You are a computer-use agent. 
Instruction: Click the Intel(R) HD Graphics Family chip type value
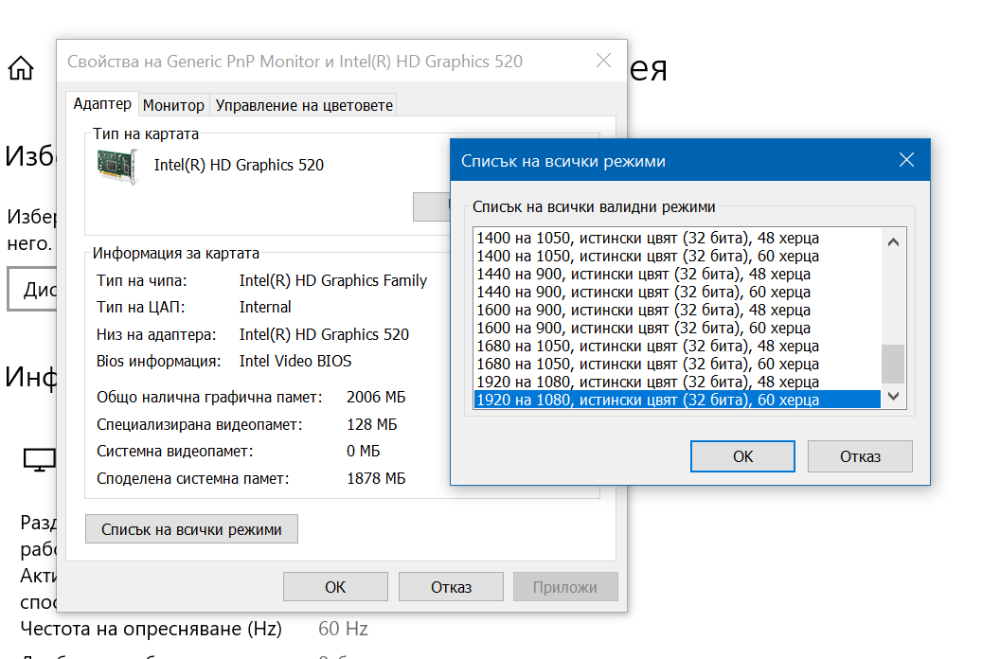click(x=333, y=280)
